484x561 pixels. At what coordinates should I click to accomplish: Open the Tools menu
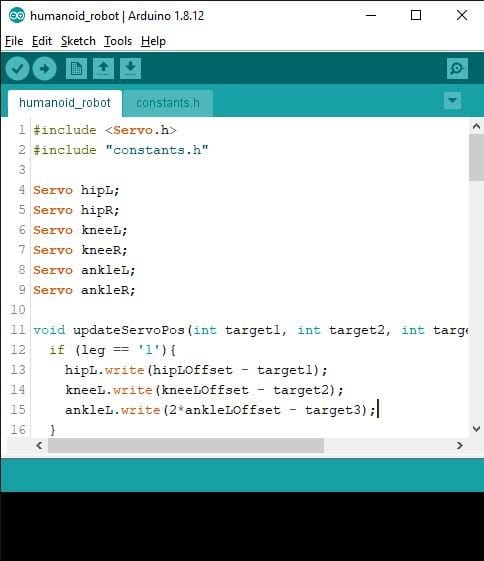pyautogui.click(x=118, y=41)
